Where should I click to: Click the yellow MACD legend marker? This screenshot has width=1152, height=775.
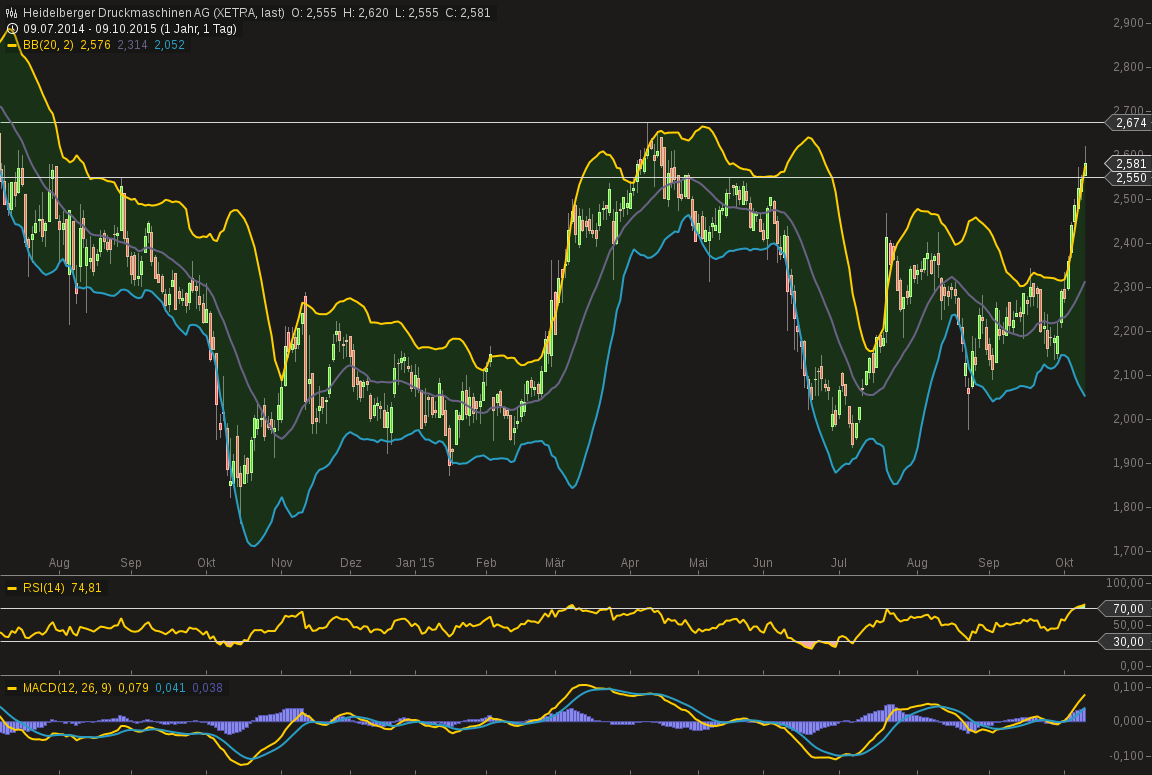point(12,688)
